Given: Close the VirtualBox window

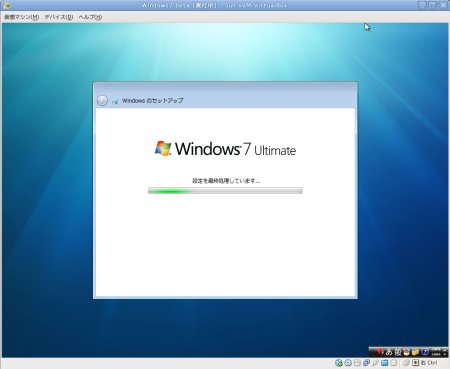Looking at the screenshot, I should coord(443,5).
